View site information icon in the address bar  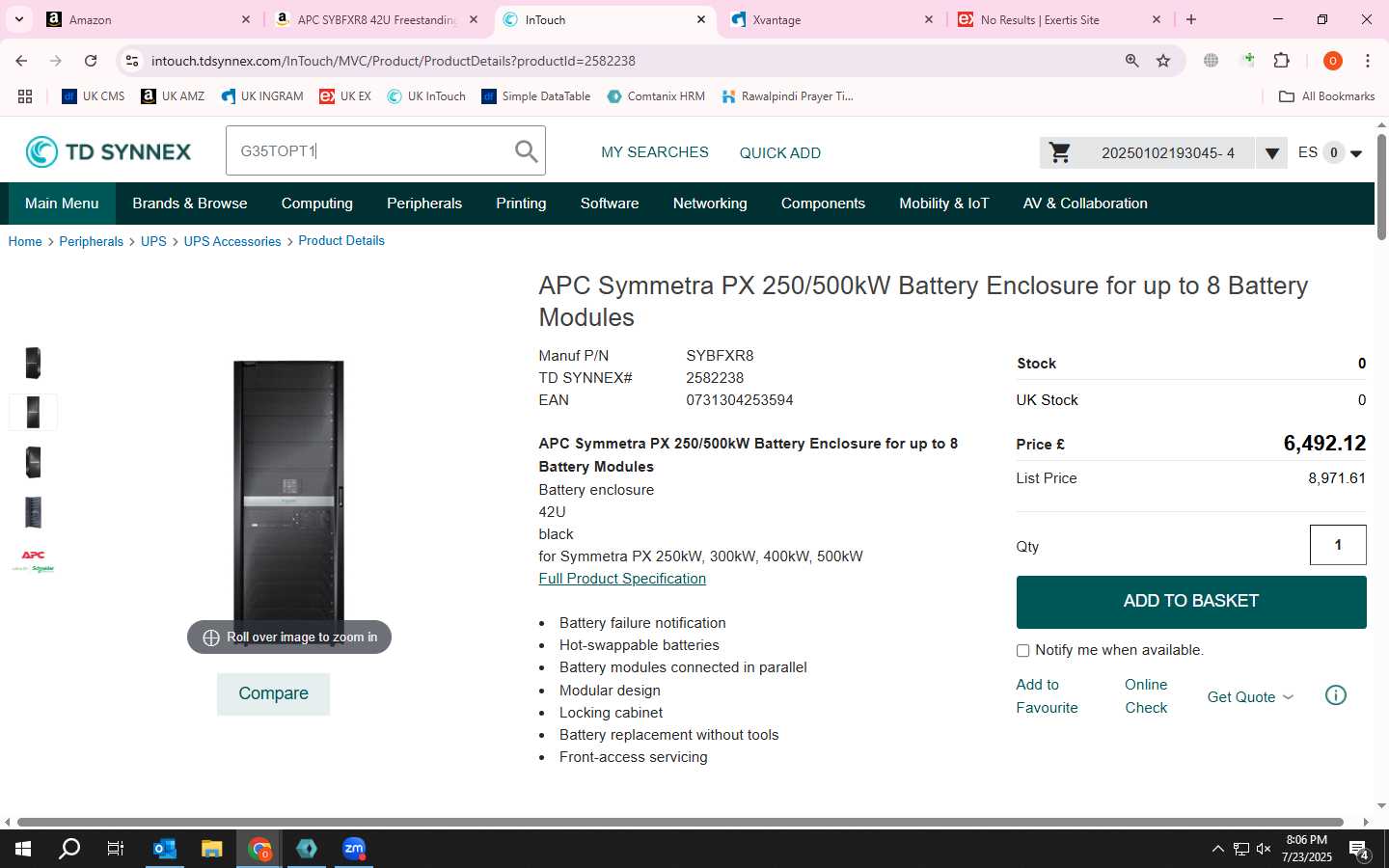[x=132, y=61]
